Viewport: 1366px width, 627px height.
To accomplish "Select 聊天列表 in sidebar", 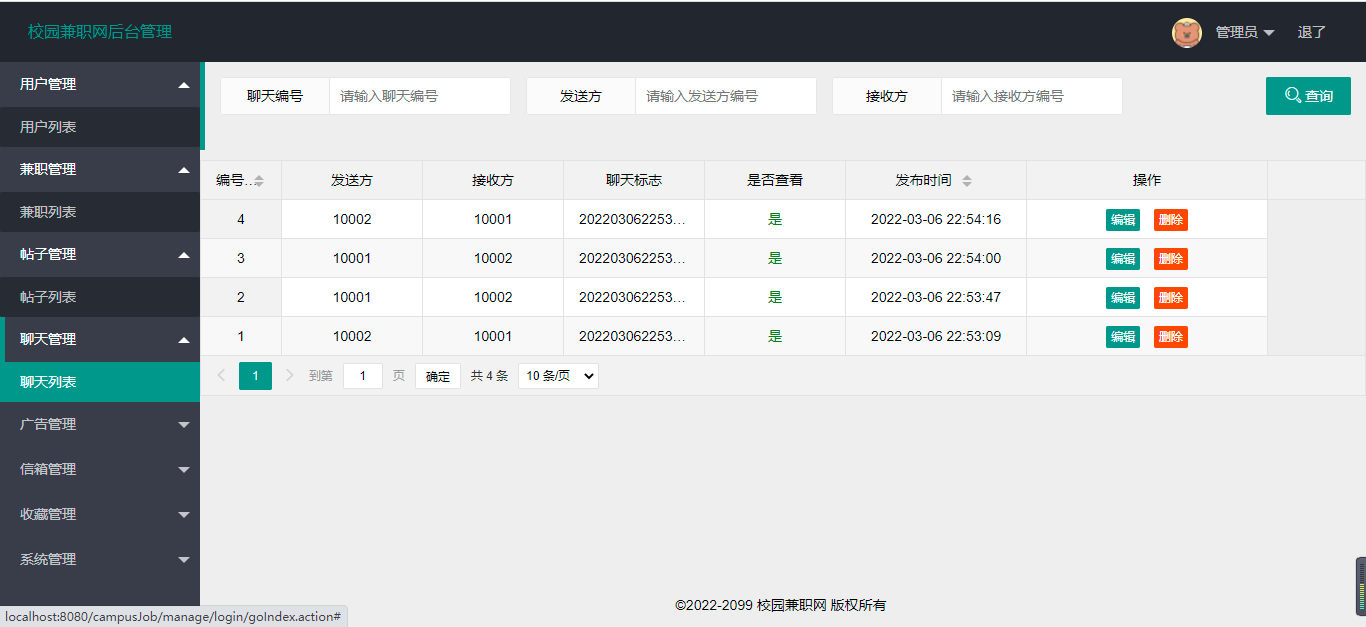I will tap(100, 382).
